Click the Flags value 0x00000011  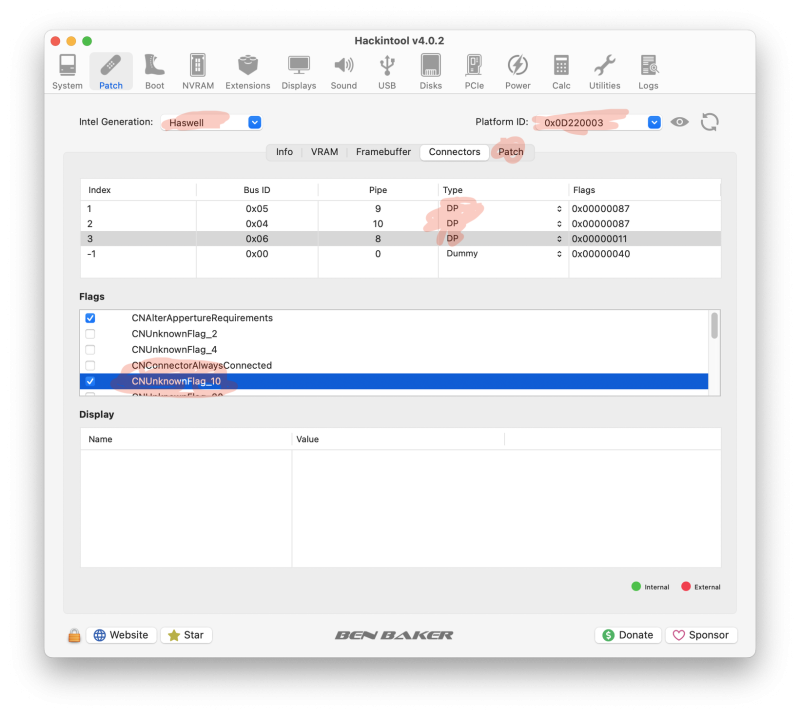599,238
